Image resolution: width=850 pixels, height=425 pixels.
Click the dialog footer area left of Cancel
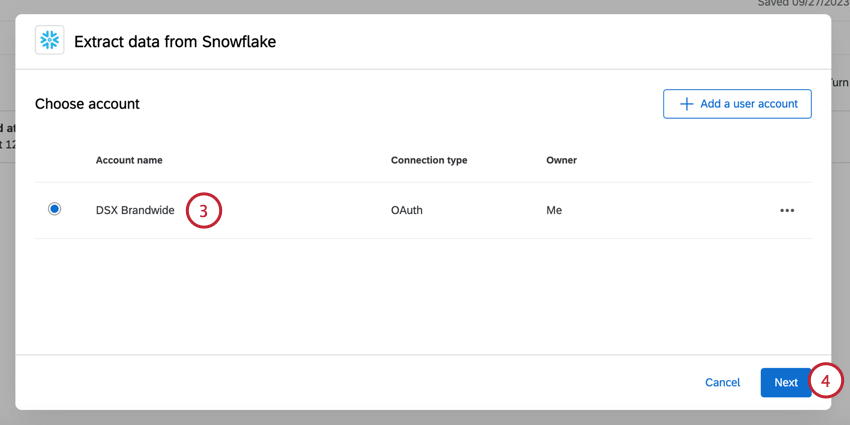click(350, 382)
